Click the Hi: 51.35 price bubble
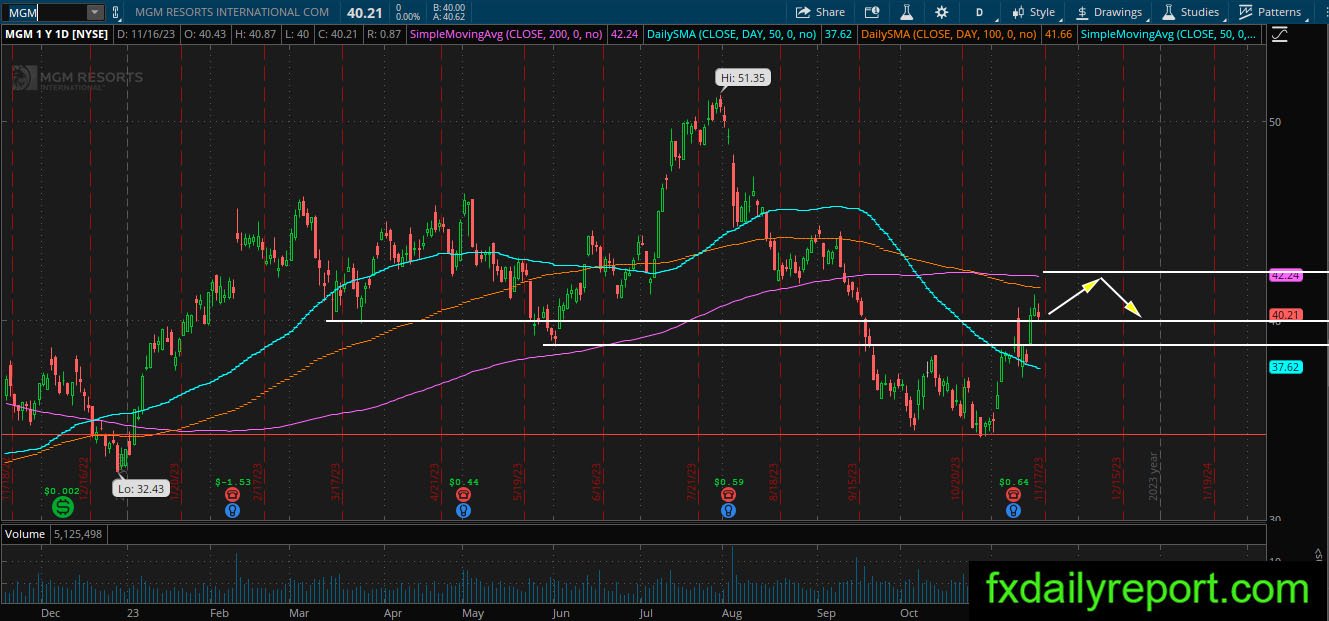Image resolution: width=1329 pixels, height=621 pixels. click(x=744, y=77)
